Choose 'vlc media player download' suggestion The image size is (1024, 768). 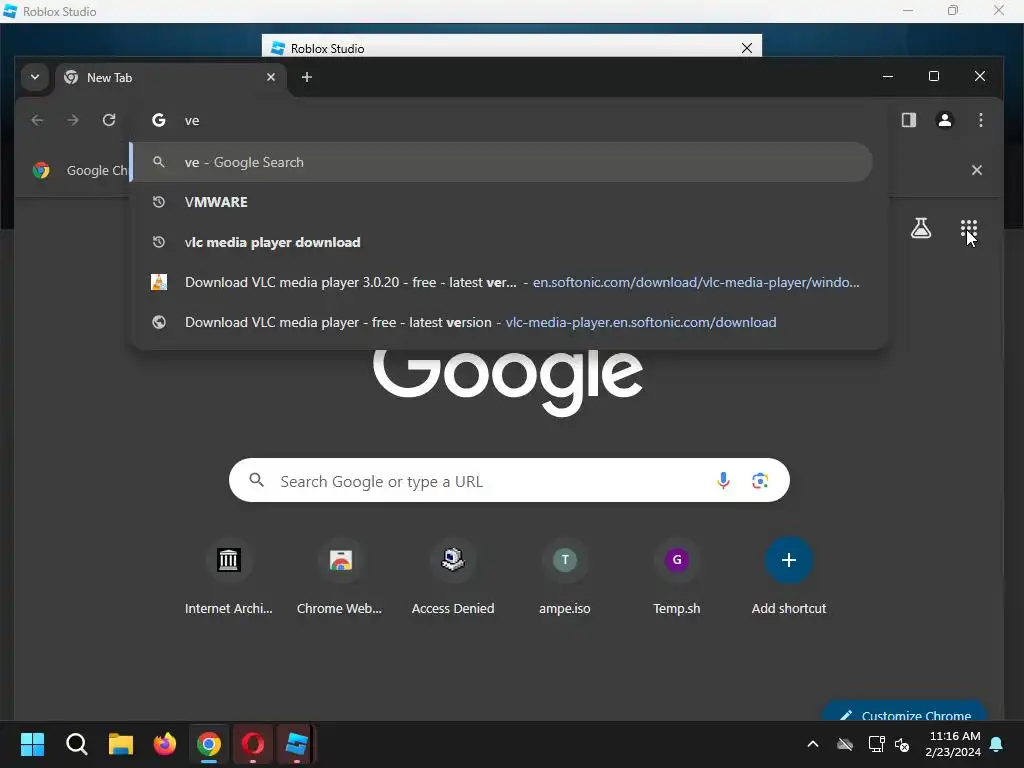(x=502, y=242)
